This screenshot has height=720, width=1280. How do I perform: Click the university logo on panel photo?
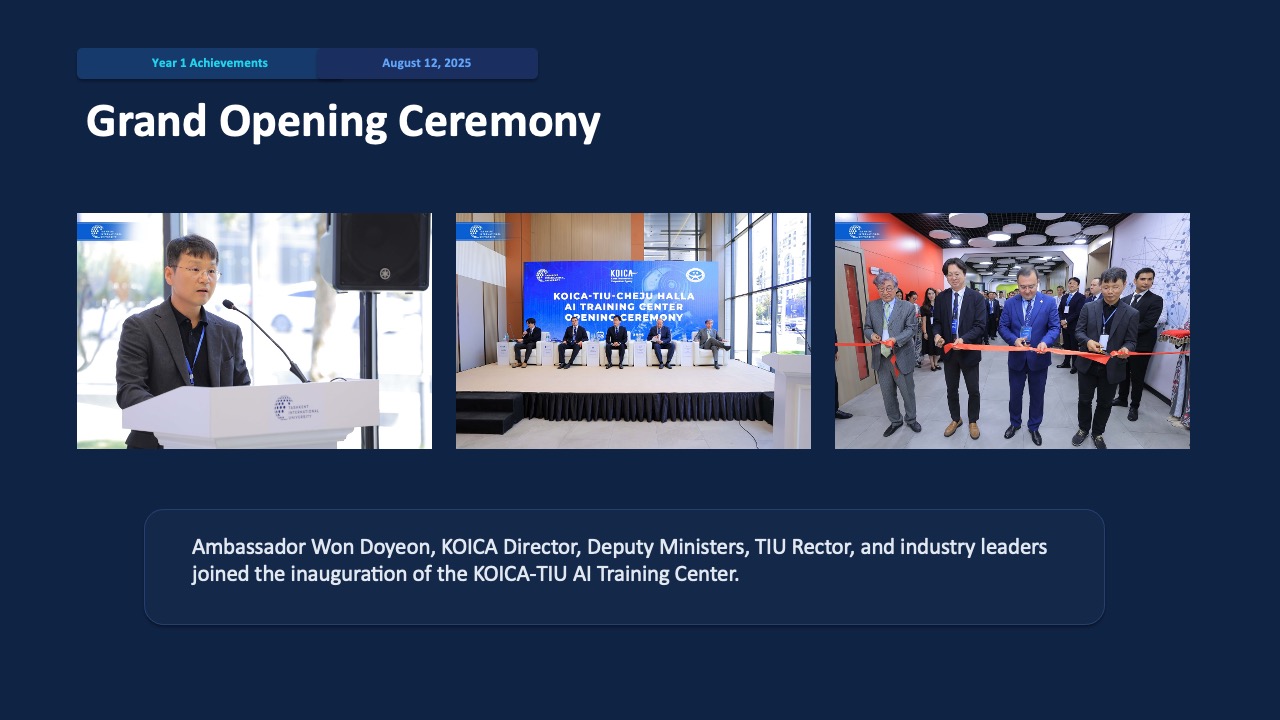pyautogui.click(x=485, y=231)
